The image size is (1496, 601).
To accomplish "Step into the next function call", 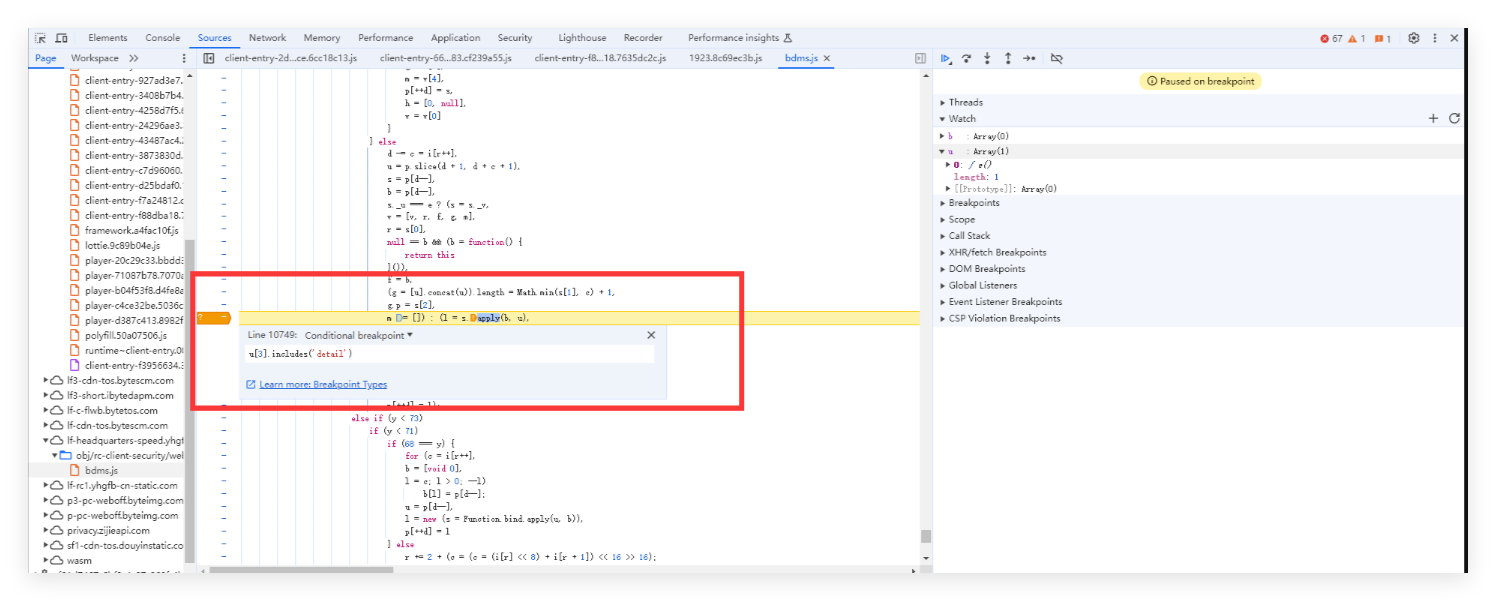I will point(987,59).
